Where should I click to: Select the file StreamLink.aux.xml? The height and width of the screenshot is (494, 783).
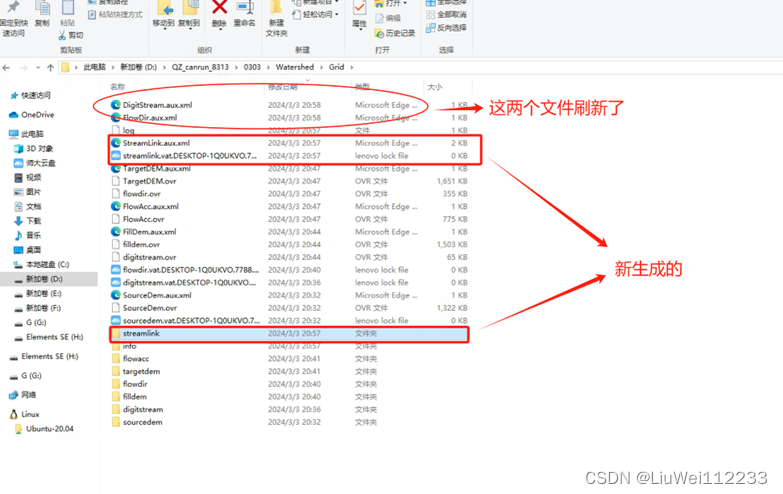tap(156, 143)
